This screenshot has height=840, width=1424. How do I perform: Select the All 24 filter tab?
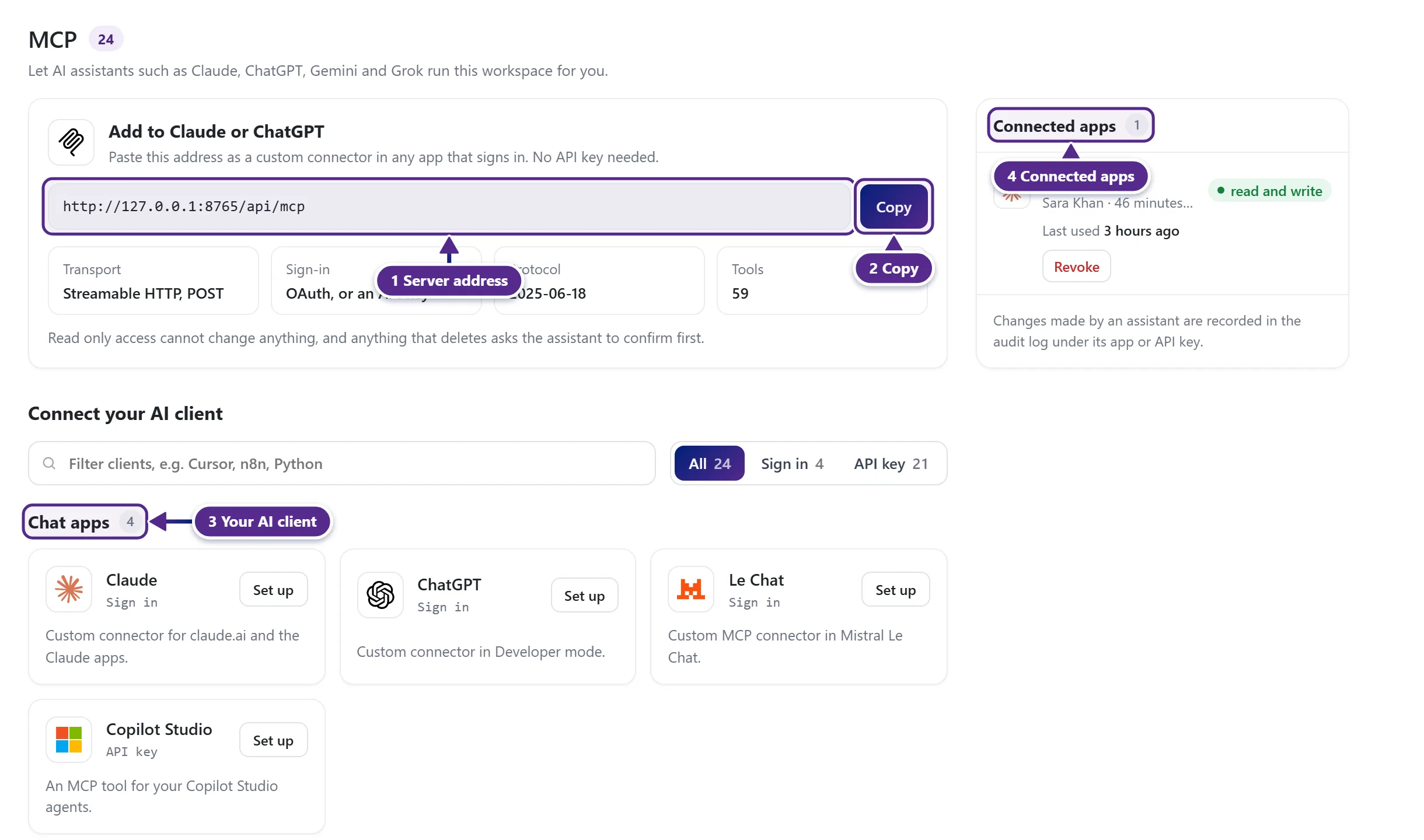tap(709, 463)
